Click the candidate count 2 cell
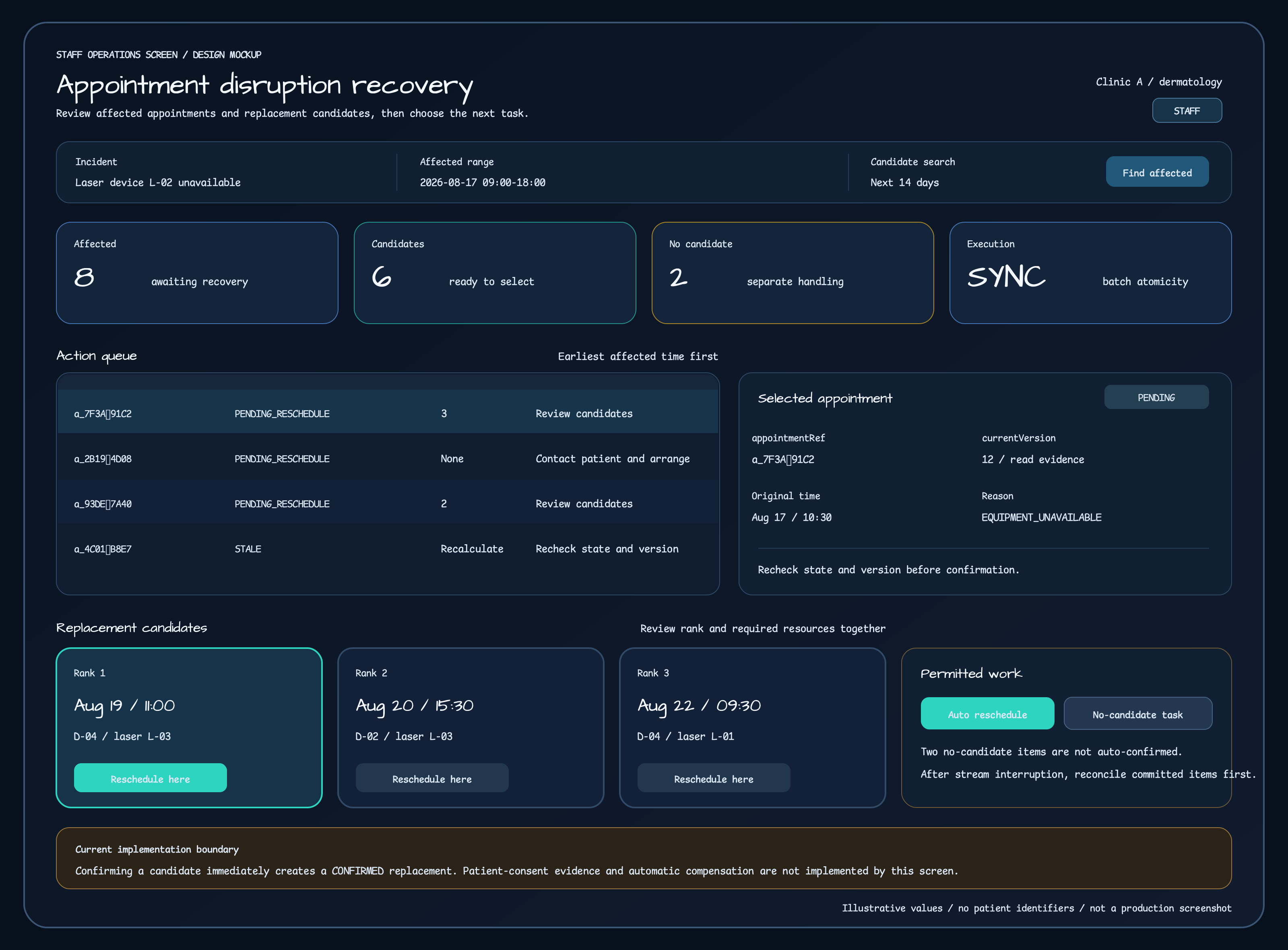 click(443, 504)
